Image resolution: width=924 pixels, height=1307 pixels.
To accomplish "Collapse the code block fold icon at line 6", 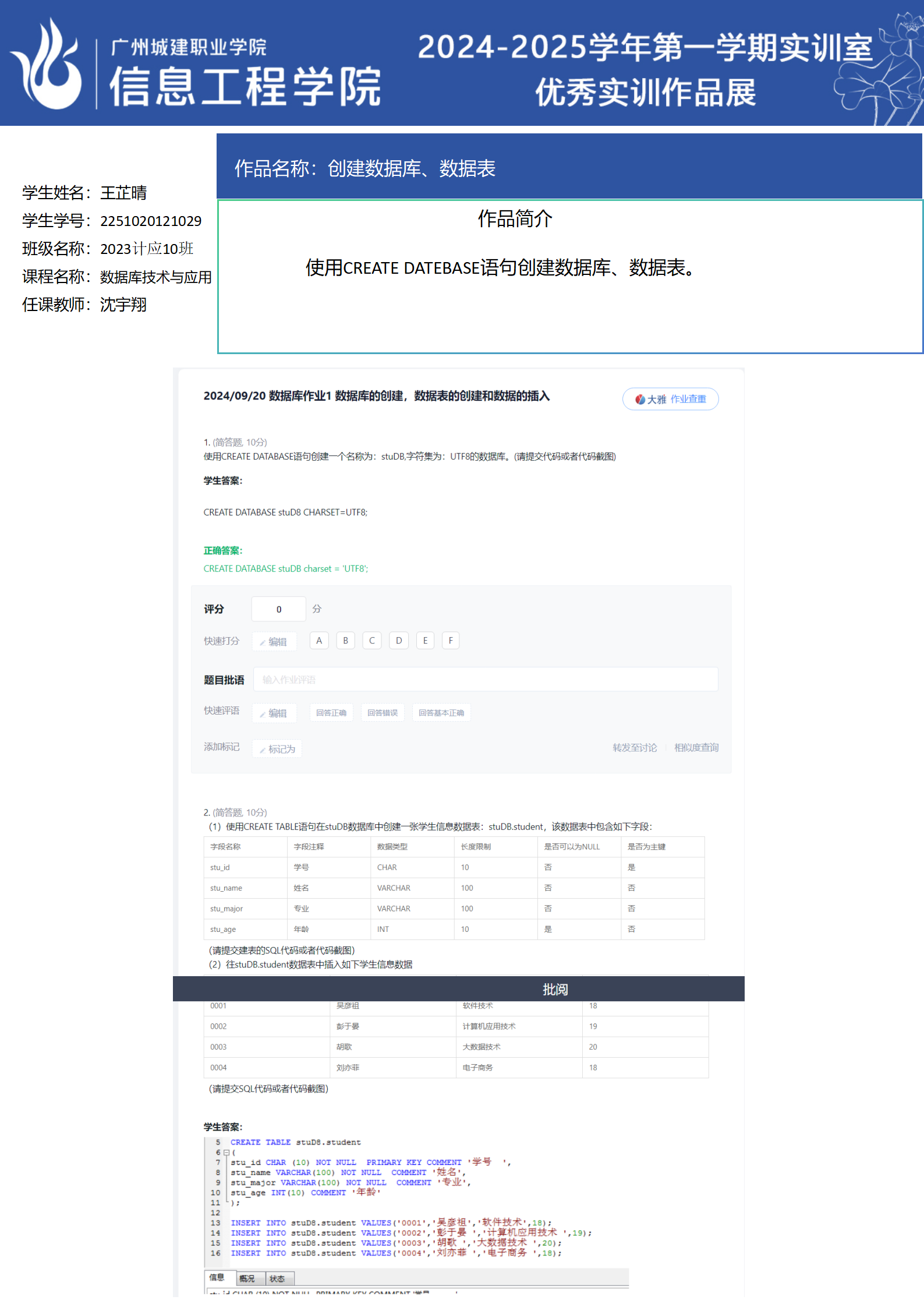I will 226,1153.
